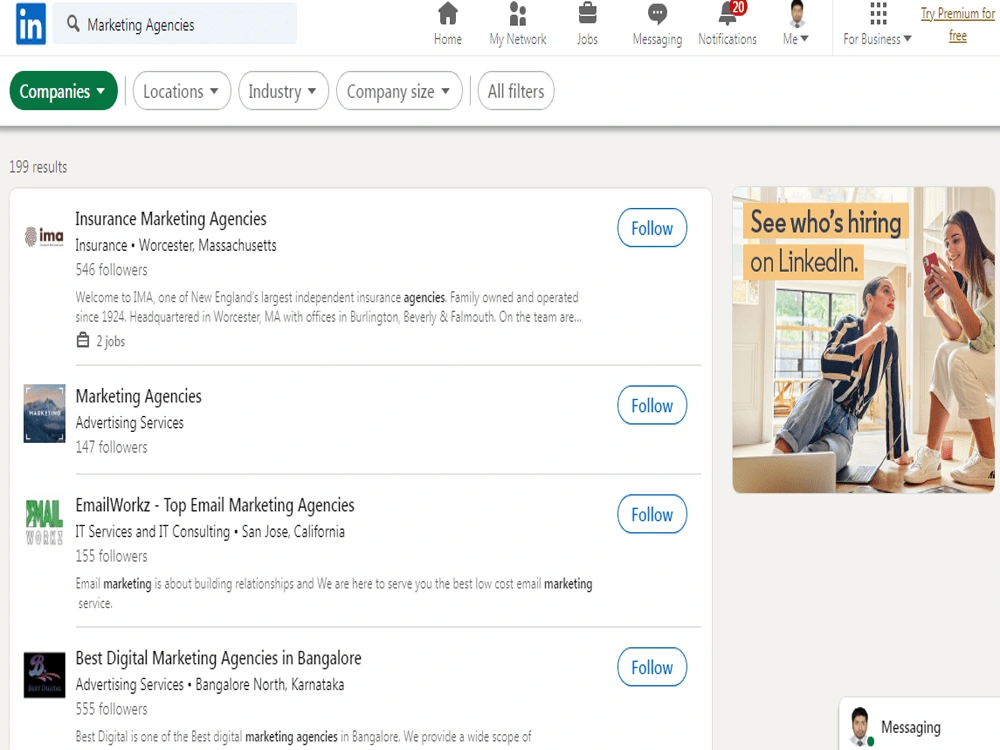Click Insurance • Worcester, Massachusetts text
1000x750 pixels.
176,246
